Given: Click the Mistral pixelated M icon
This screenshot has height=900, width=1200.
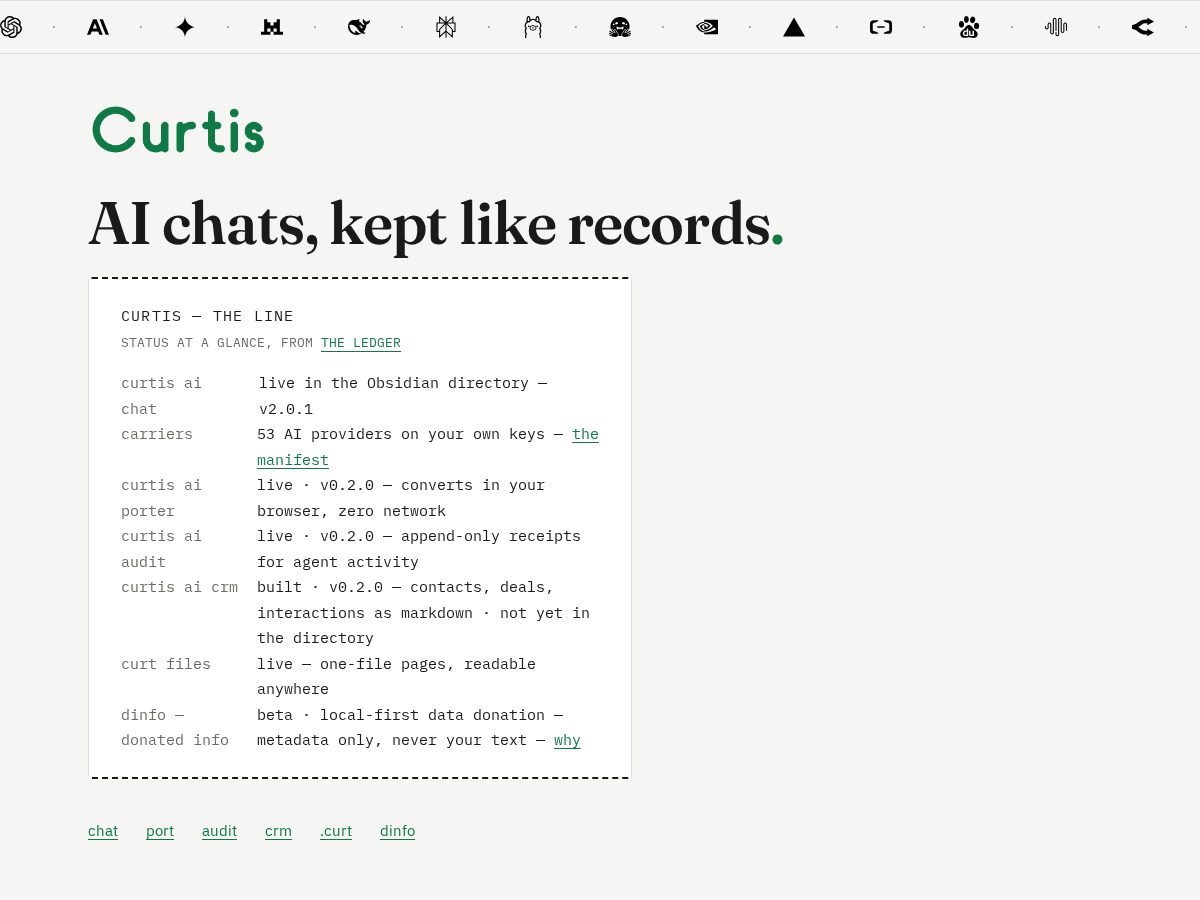Looking at the screenshot, I should pyautogui.click(x=272, y=27).
